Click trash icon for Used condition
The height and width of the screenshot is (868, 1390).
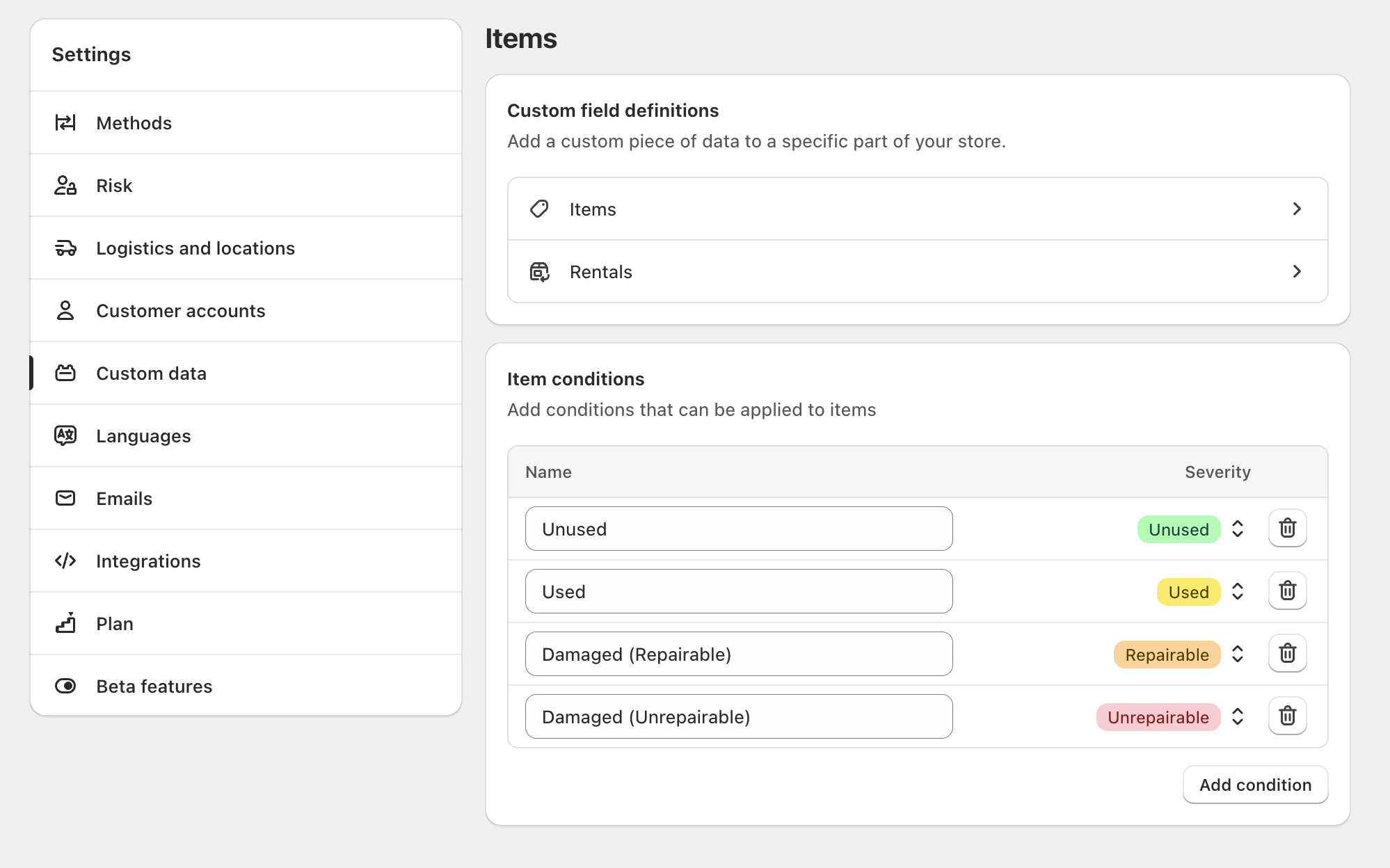point(1287,591)
